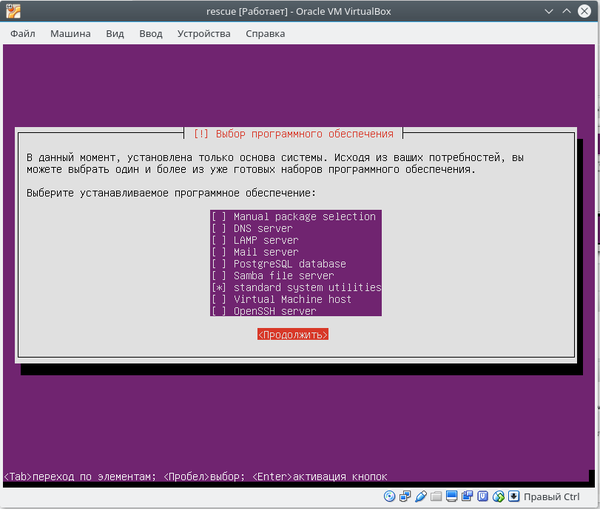Open USB devices status icon

pos(421,496)
